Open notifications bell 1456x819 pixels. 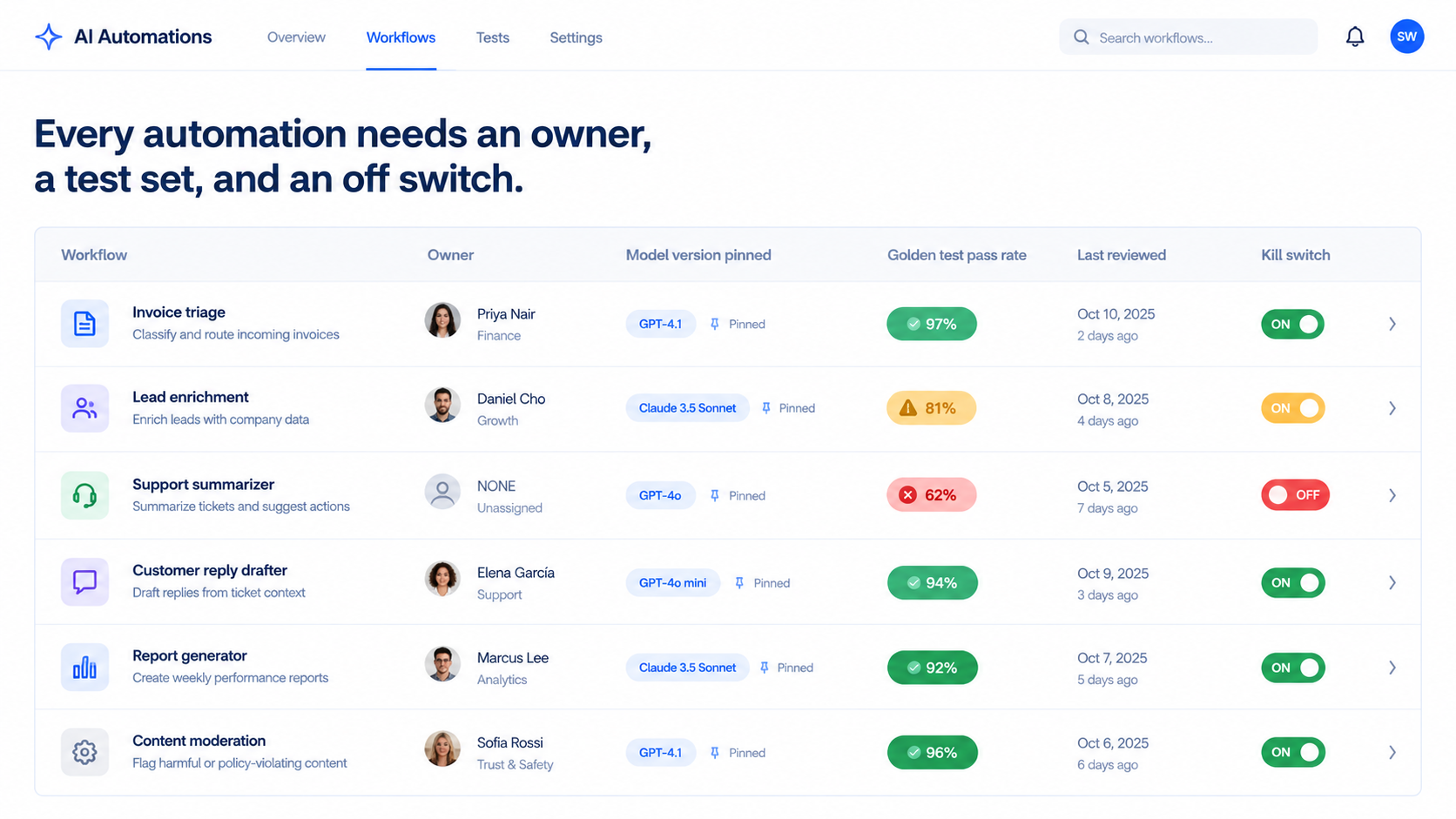click(x=1355, y=37)
